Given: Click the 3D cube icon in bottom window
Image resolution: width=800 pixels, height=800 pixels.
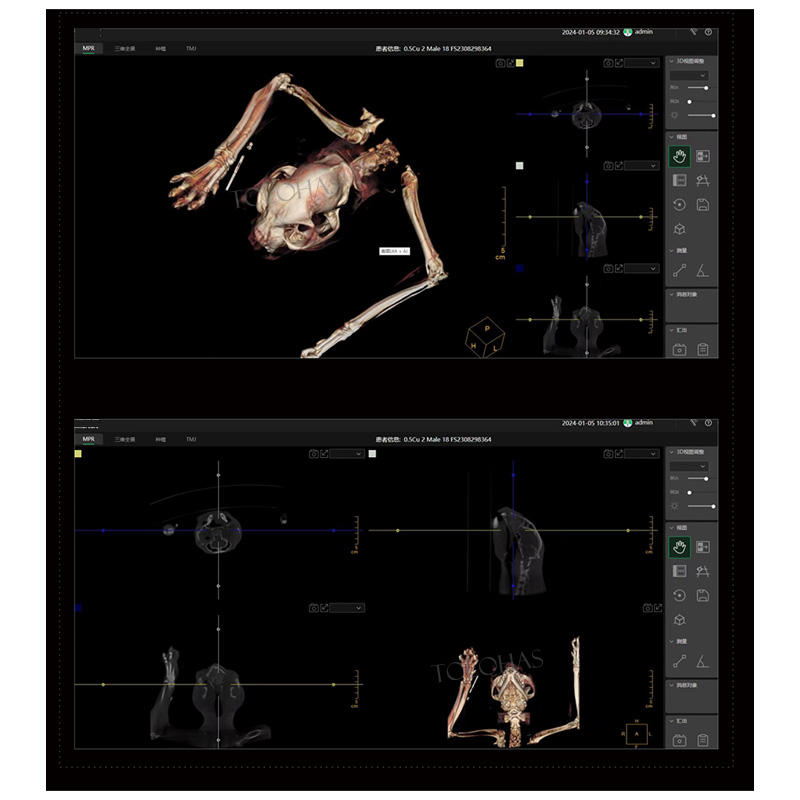Looking at the screenshot, I should tap(679, 620).
